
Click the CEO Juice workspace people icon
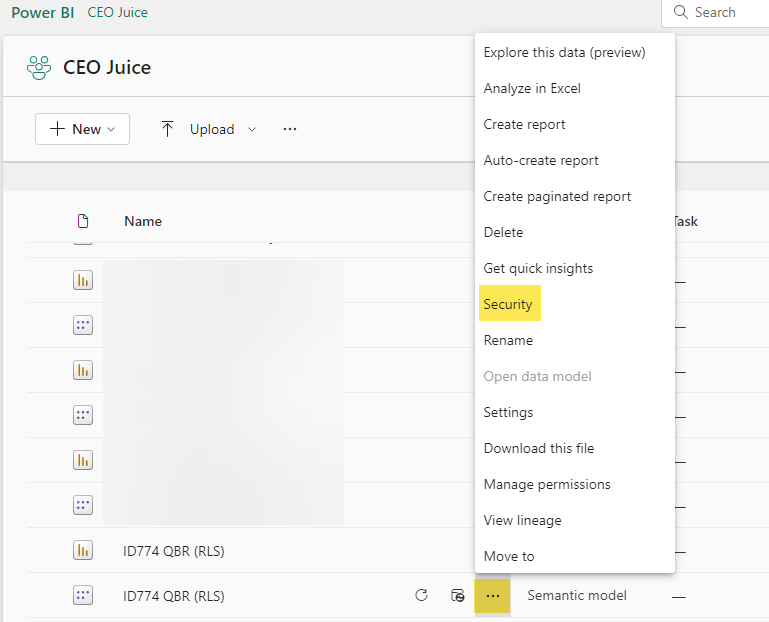39,68
